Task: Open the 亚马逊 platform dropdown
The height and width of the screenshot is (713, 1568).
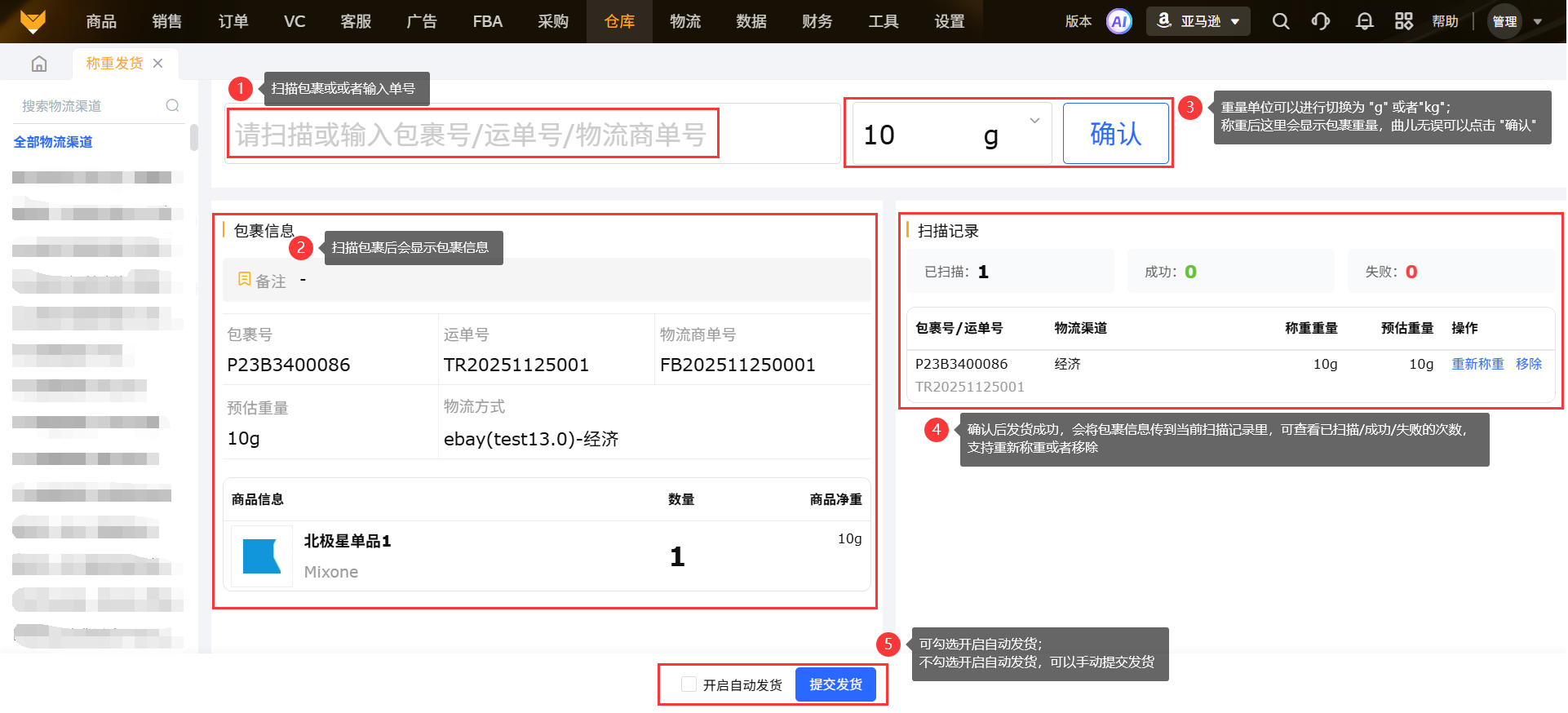Action: tap(1198, 21)
